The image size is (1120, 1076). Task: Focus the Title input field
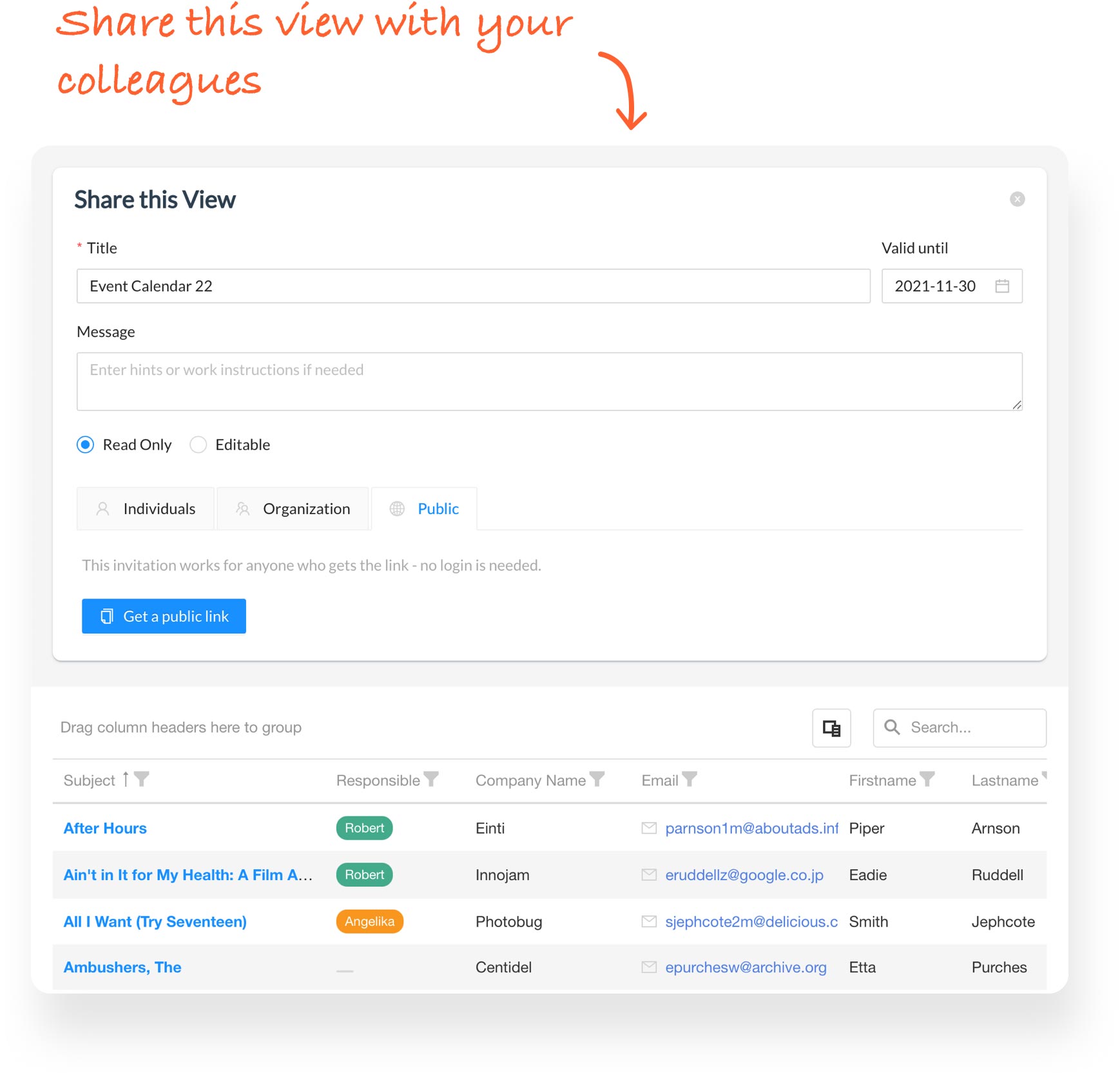[473, 286]
